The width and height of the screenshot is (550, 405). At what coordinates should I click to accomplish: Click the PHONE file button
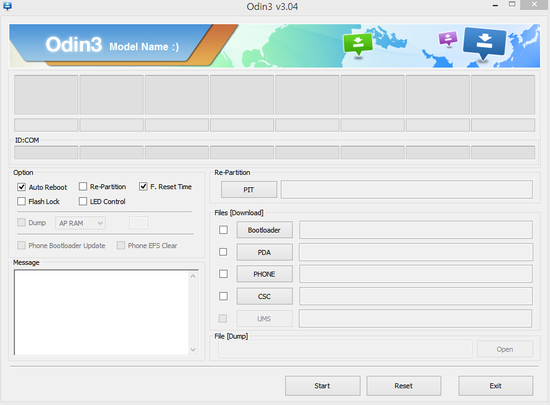coord(264,274)
